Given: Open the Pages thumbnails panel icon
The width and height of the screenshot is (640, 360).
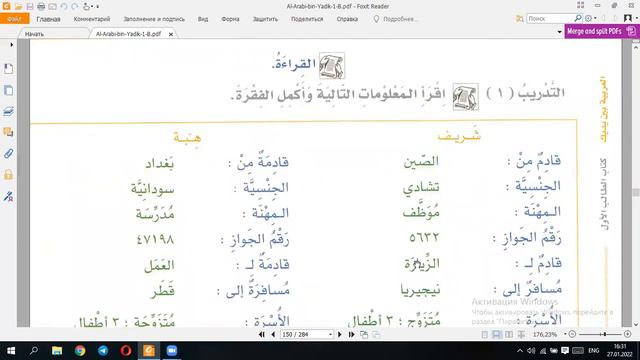Looking at the screenshot, I should tap(8, 90).
